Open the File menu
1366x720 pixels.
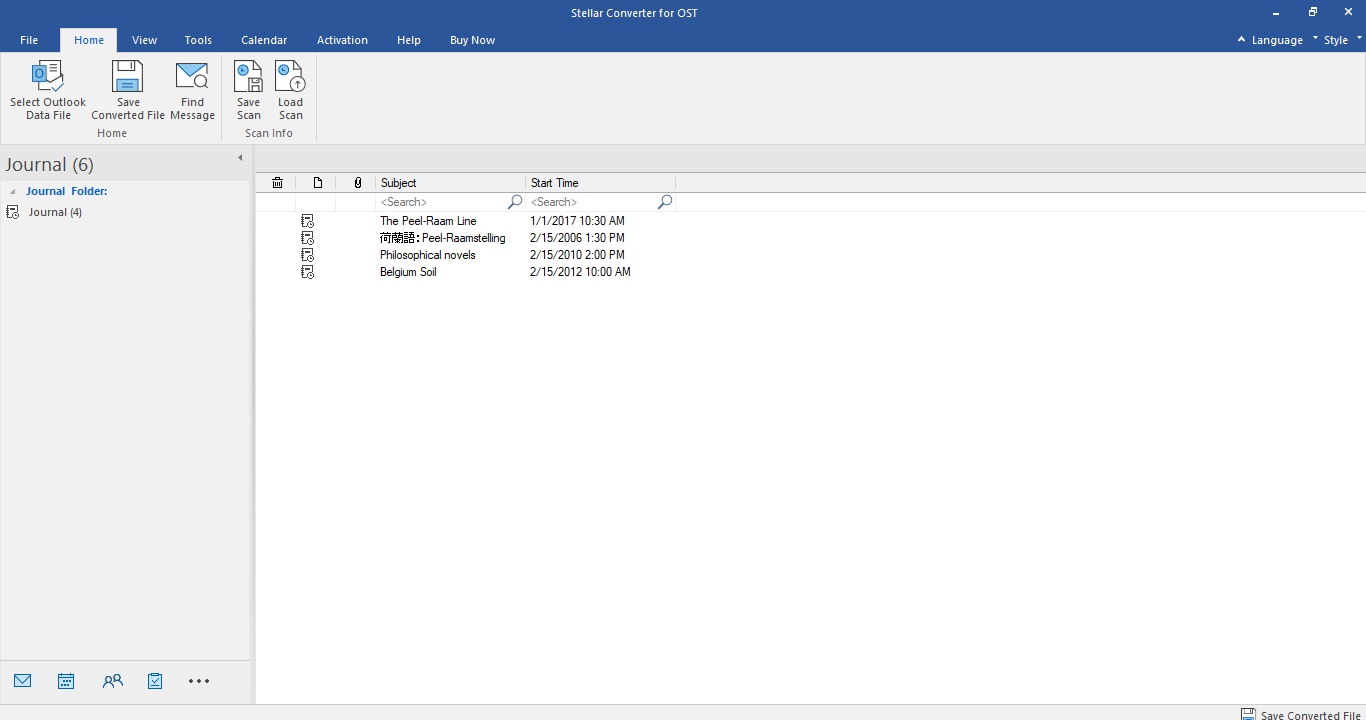click(x=29, y=40)
